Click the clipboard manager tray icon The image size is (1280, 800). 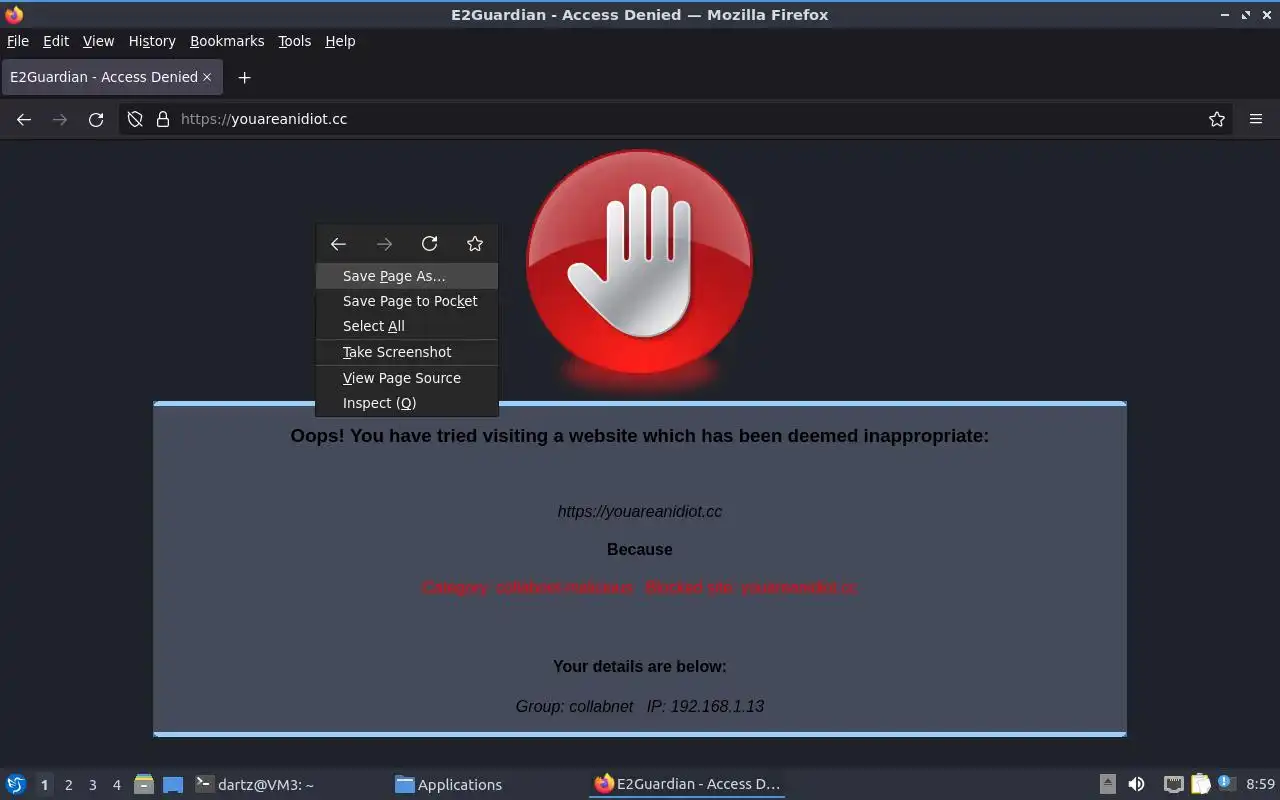1200,784
